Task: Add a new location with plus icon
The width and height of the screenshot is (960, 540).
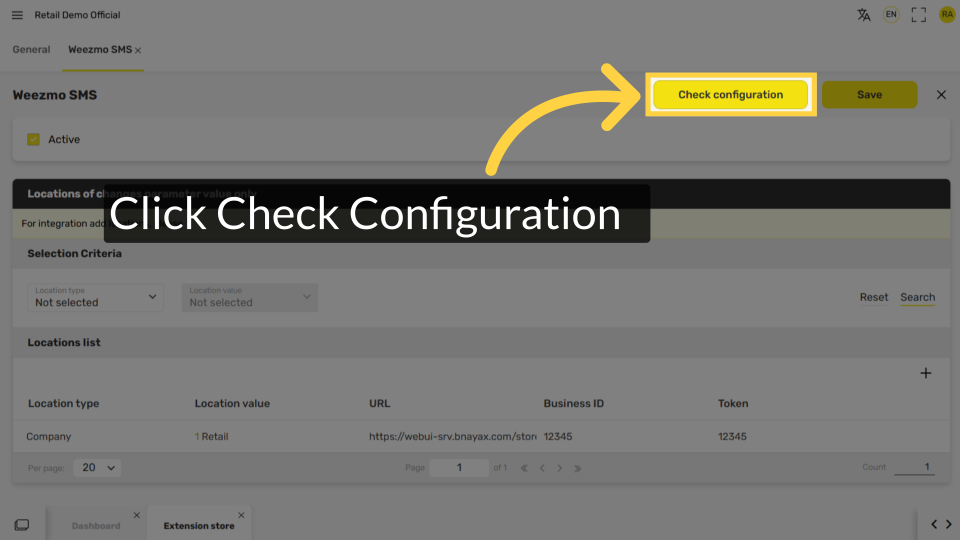Action: [925, 373]
